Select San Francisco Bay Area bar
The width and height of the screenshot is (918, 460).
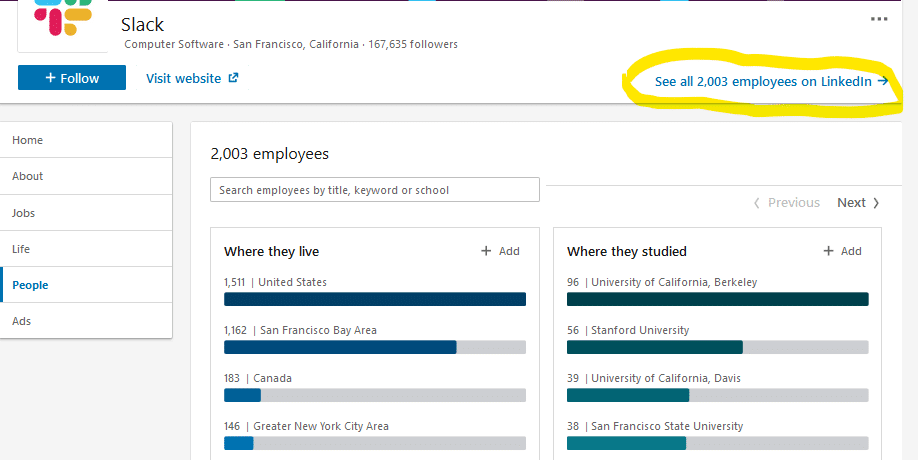375,347
